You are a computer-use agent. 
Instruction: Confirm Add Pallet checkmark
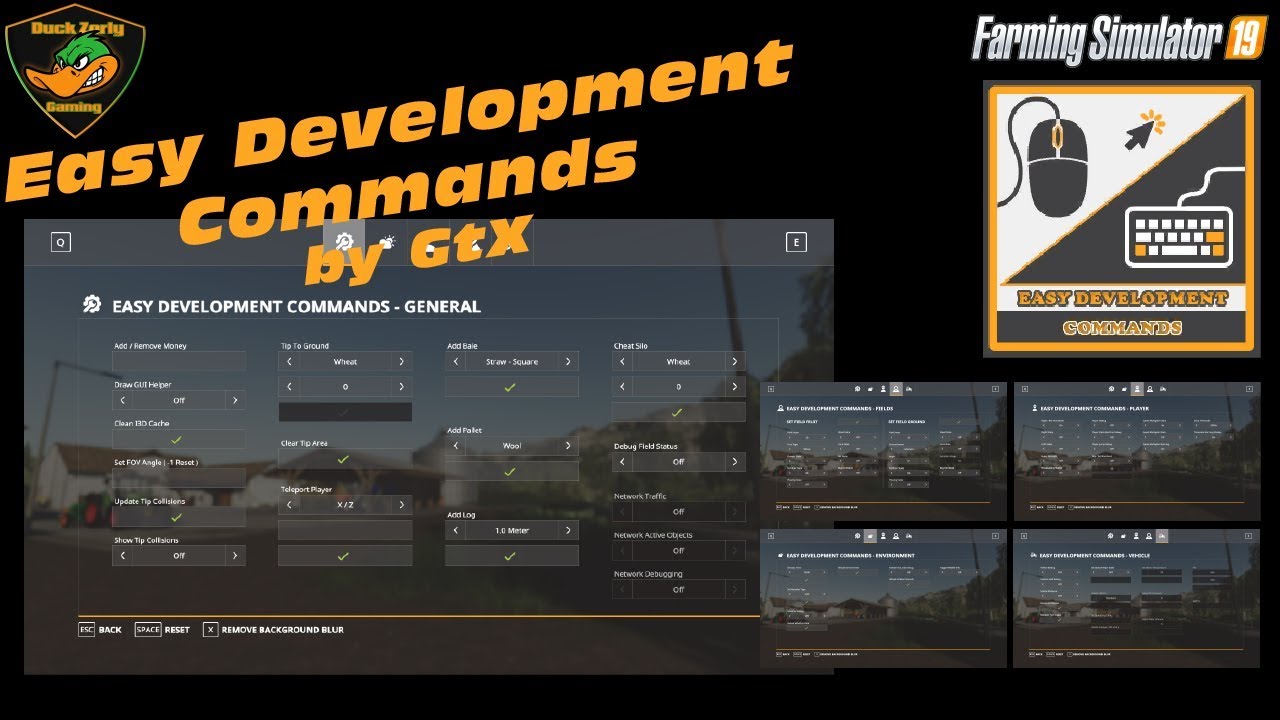(511, 471)
